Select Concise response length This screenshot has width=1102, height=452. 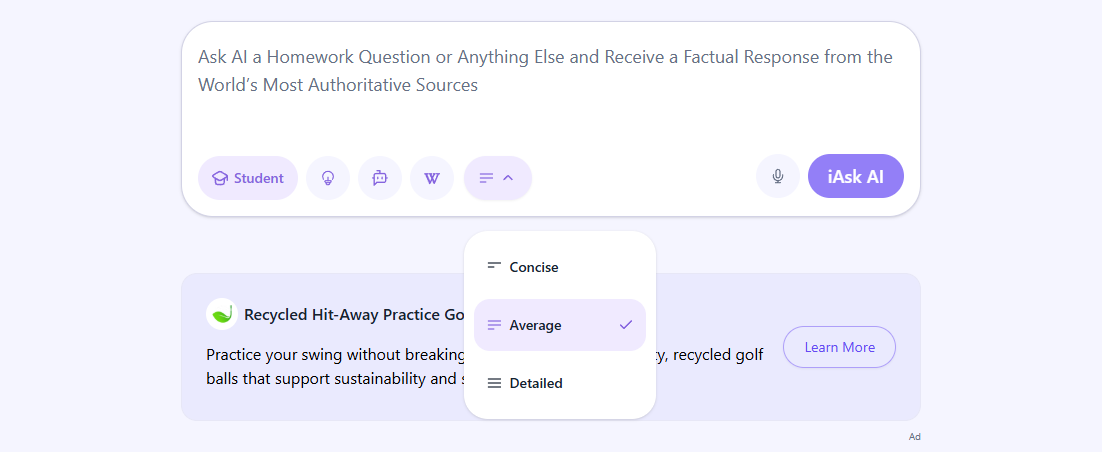click(x=534, y=267)
